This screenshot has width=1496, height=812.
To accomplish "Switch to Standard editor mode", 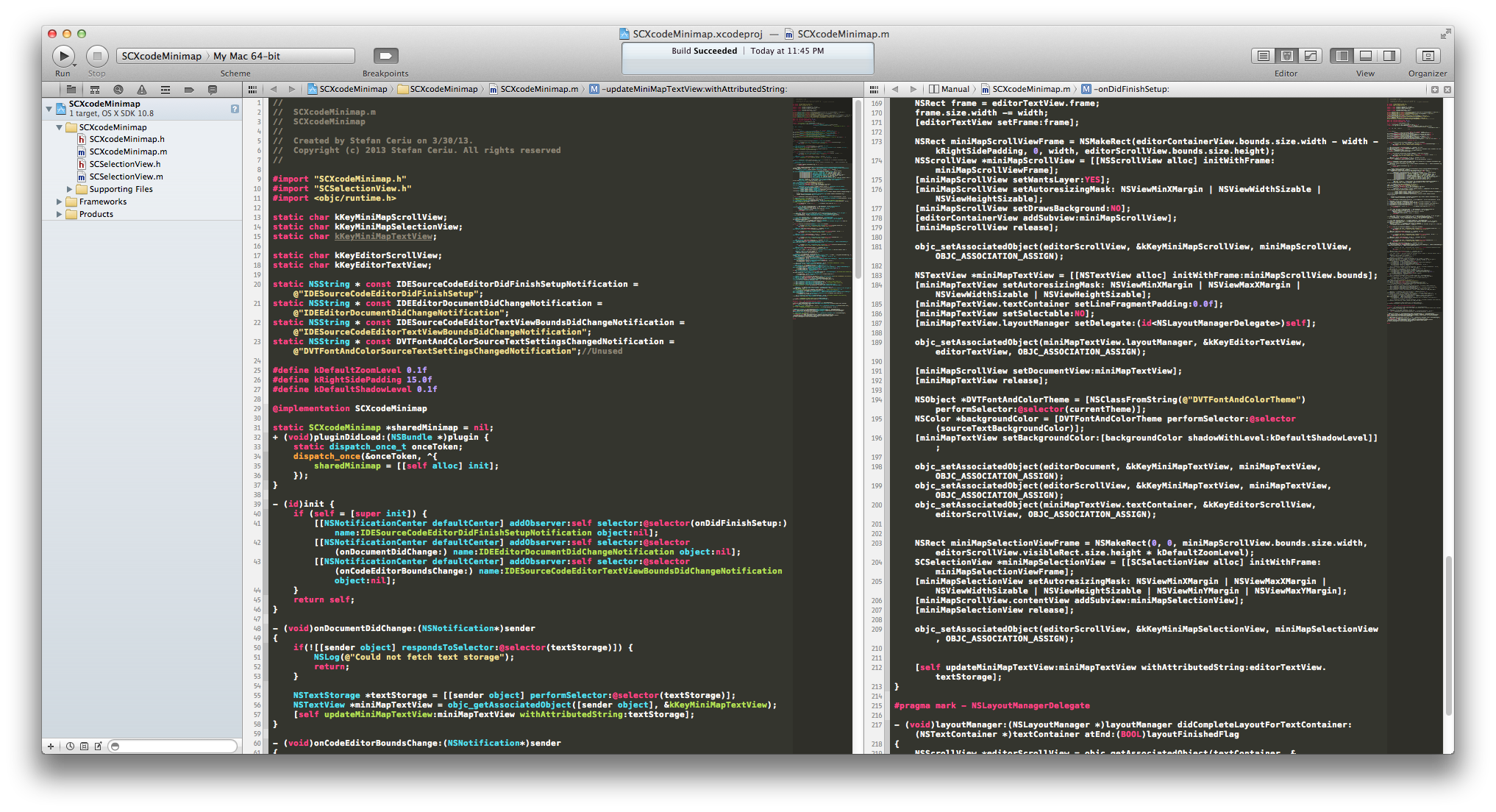I will tap(1263, 56).
